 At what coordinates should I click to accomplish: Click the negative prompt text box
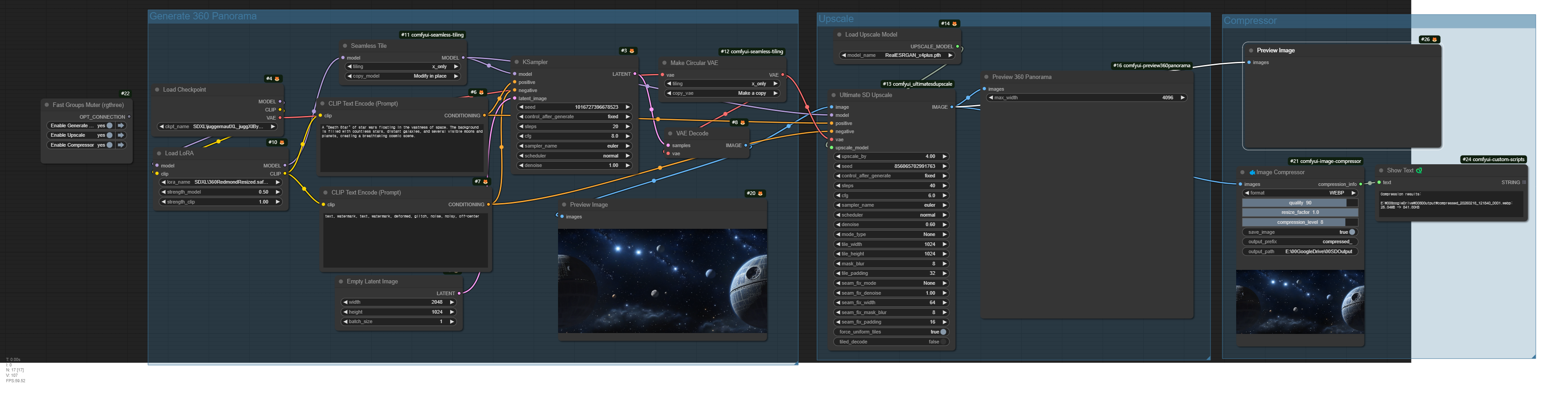pyautogui.click(x=405, y=240)
